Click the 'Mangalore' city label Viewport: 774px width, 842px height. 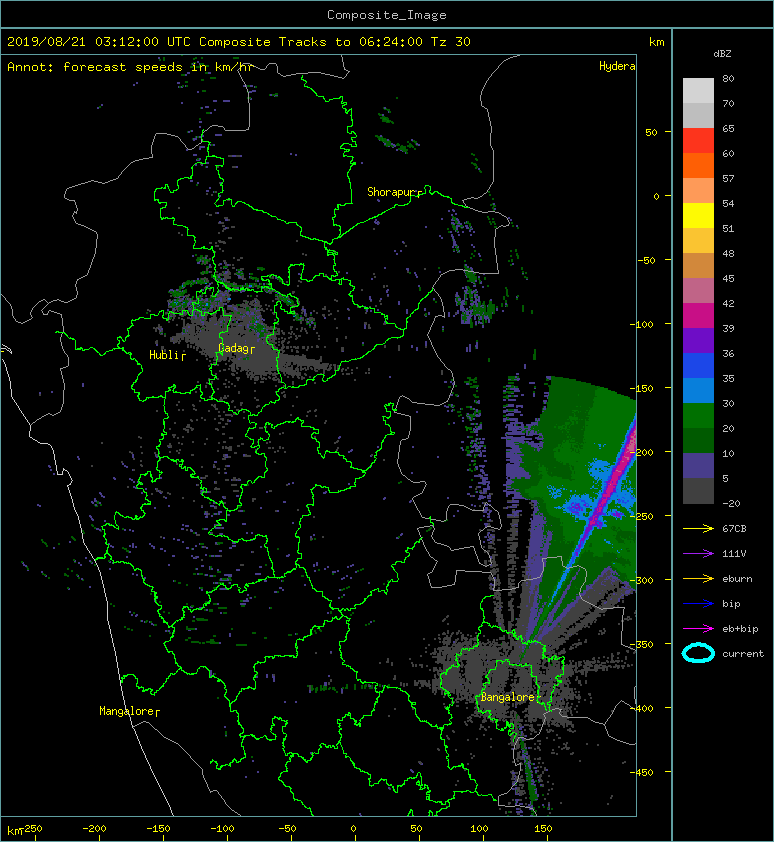(127, 711)
